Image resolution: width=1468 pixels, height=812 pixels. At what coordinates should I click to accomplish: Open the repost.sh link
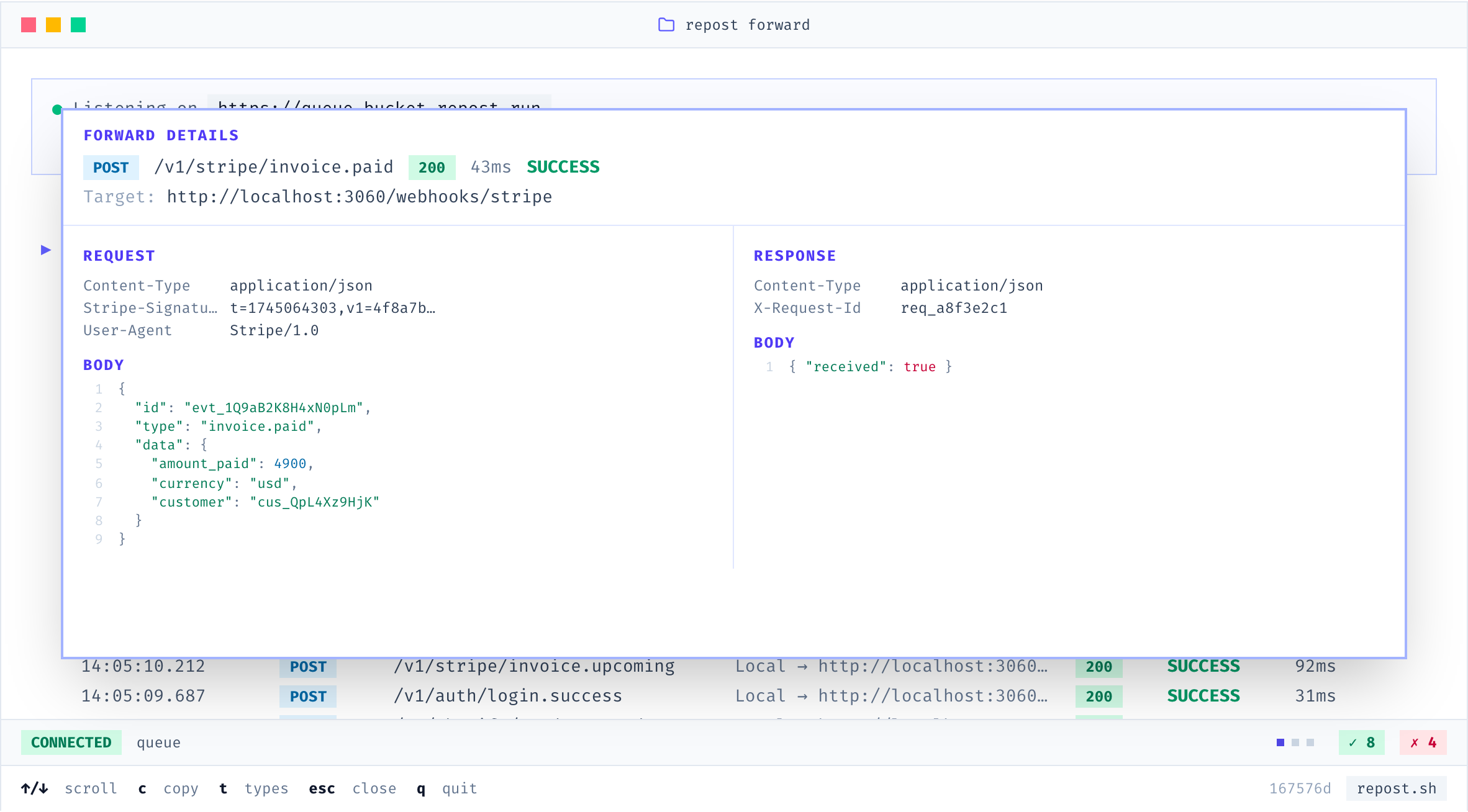tap(1397, 788)
